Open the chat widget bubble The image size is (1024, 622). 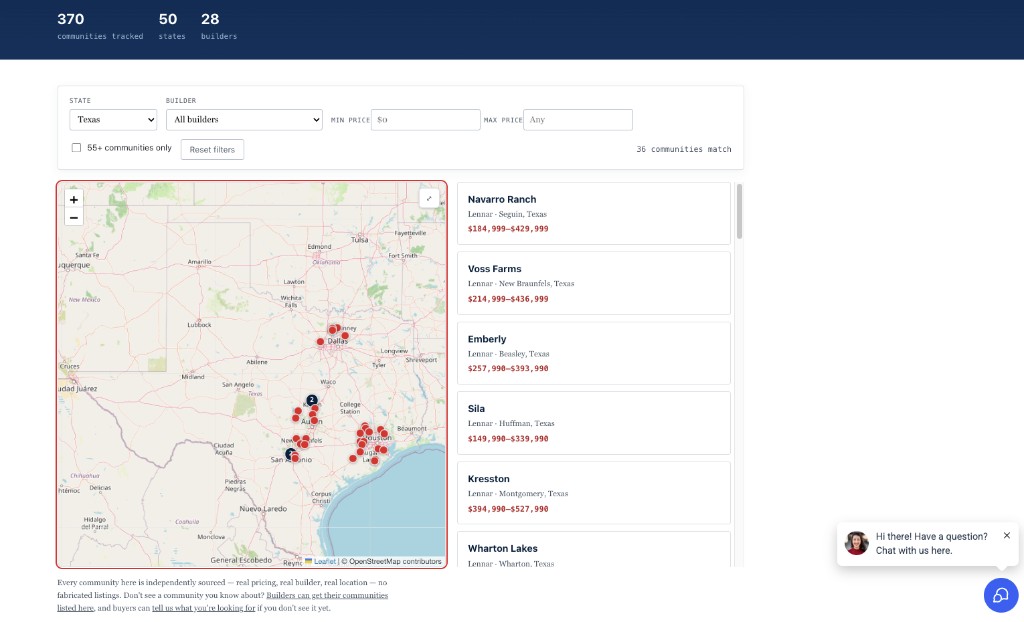[1000, 595]
